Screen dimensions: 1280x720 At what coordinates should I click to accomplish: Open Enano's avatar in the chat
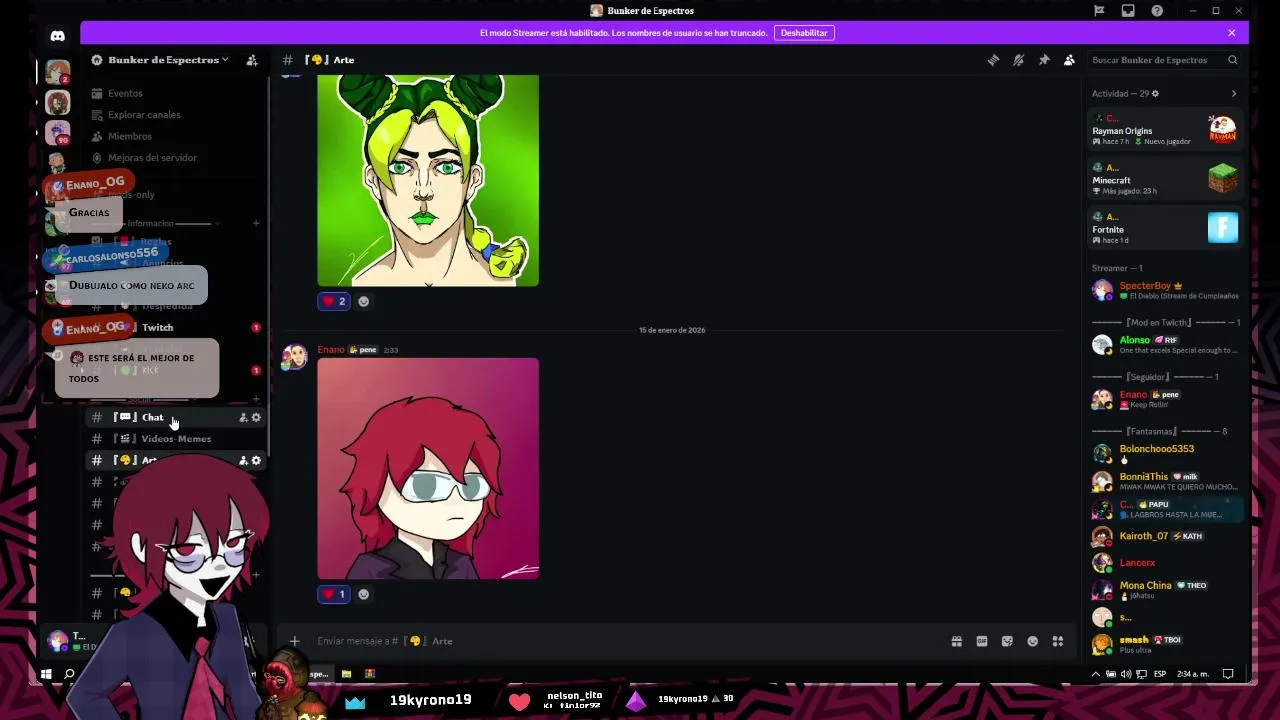tap(295, 357)
